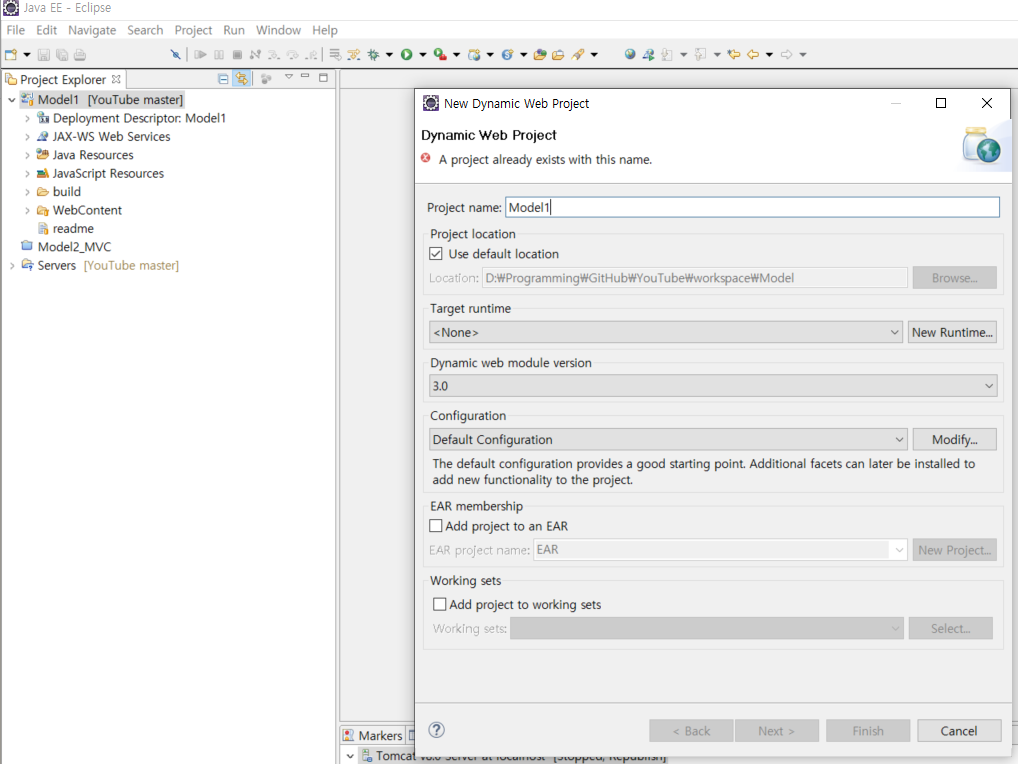Expand the JAX-WS Web Services node

click(27, 137)
